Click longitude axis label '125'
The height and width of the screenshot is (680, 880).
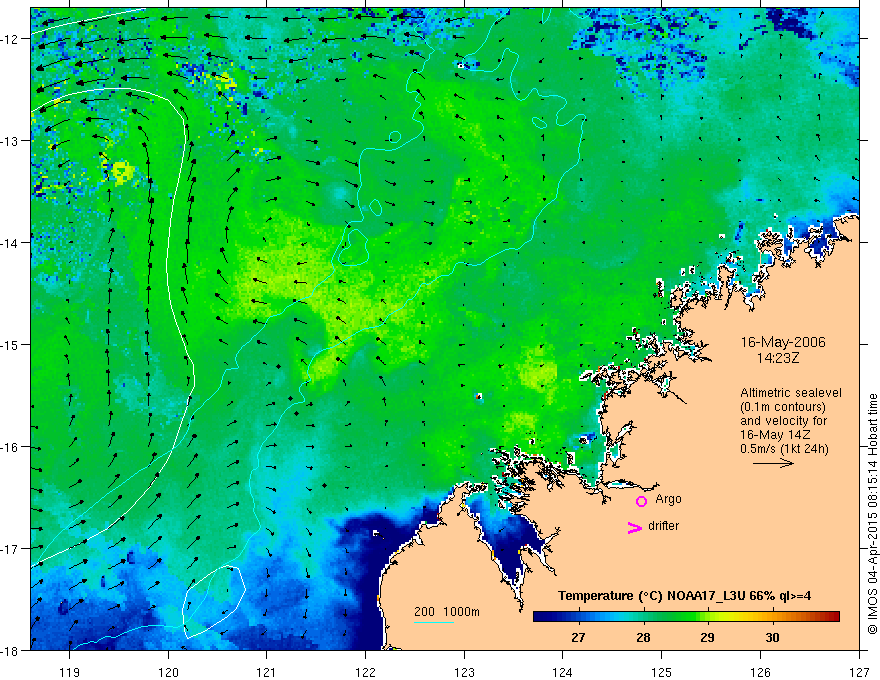(661, 672)
